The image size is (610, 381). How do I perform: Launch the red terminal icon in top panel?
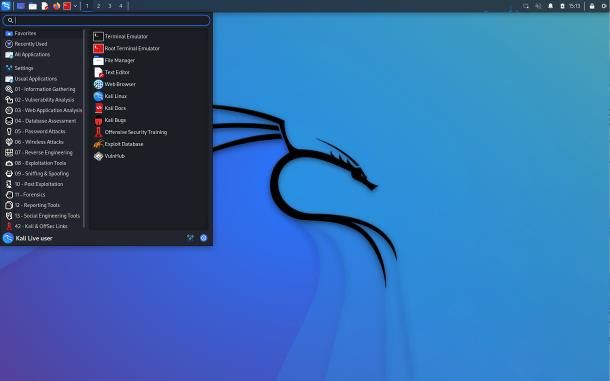tap(67, 6)
